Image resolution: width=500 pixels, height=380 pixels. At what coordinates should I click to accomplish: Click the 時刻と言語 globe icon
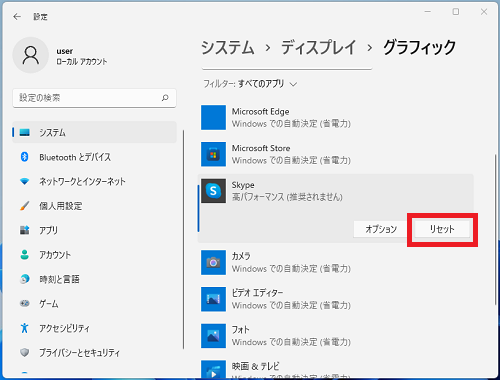coord(24,279)
